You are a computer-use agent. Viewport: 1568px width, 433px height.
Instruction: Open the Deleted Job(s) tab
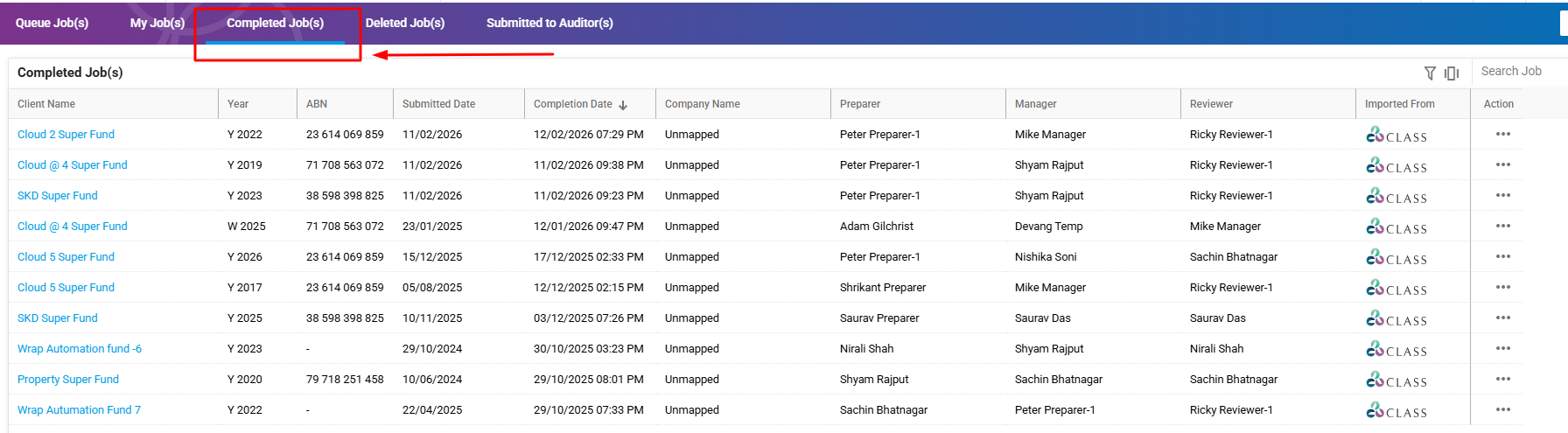[405, 23]
